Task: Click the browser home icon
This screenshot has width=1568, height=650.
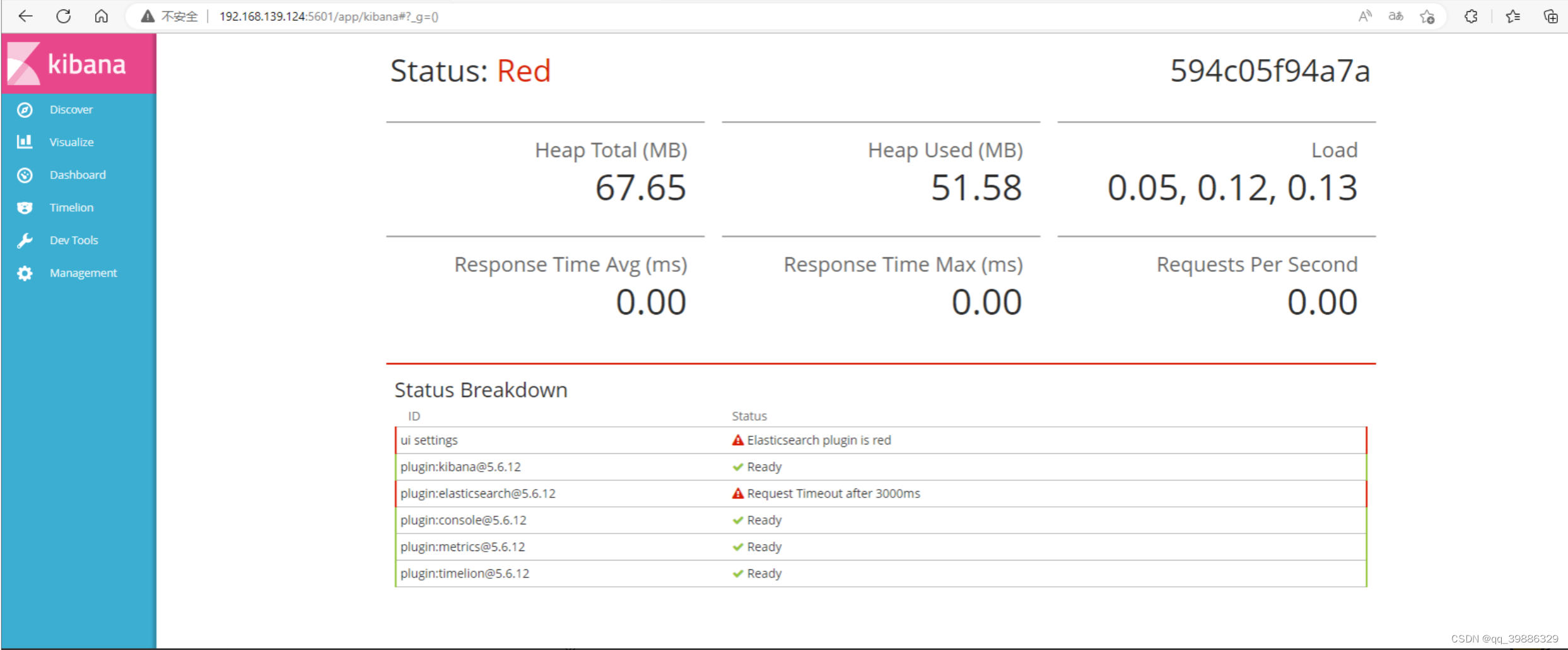Action: click(102, 16)
